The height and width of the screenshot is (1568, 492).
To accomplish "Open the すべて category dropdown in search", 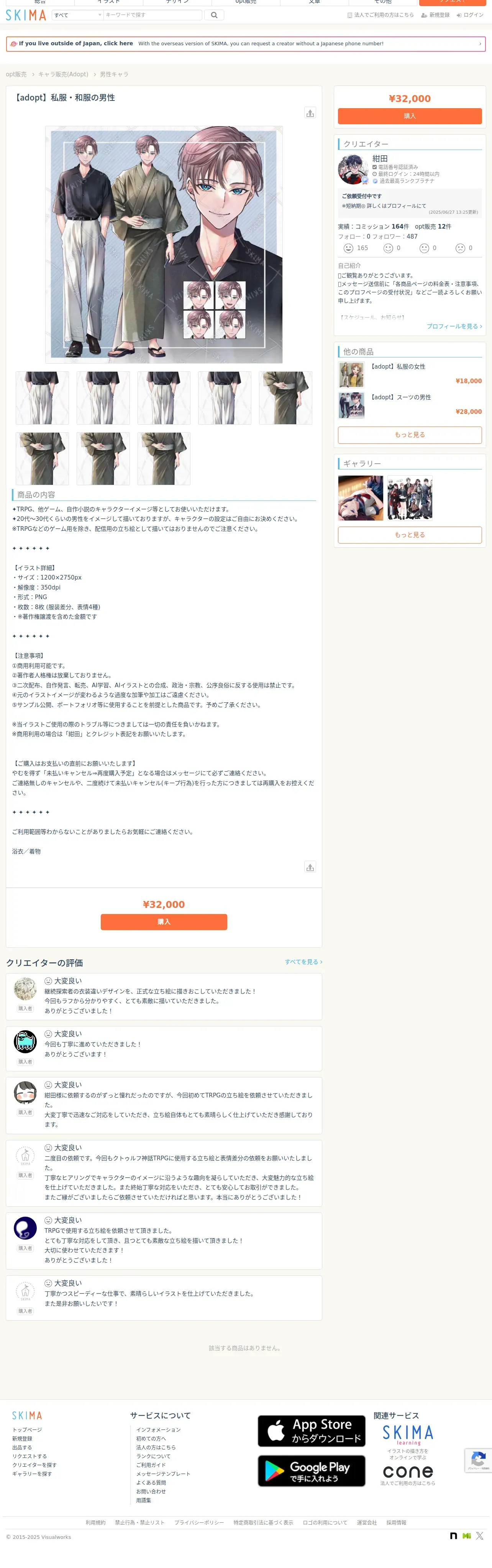I will coord(77,15).
